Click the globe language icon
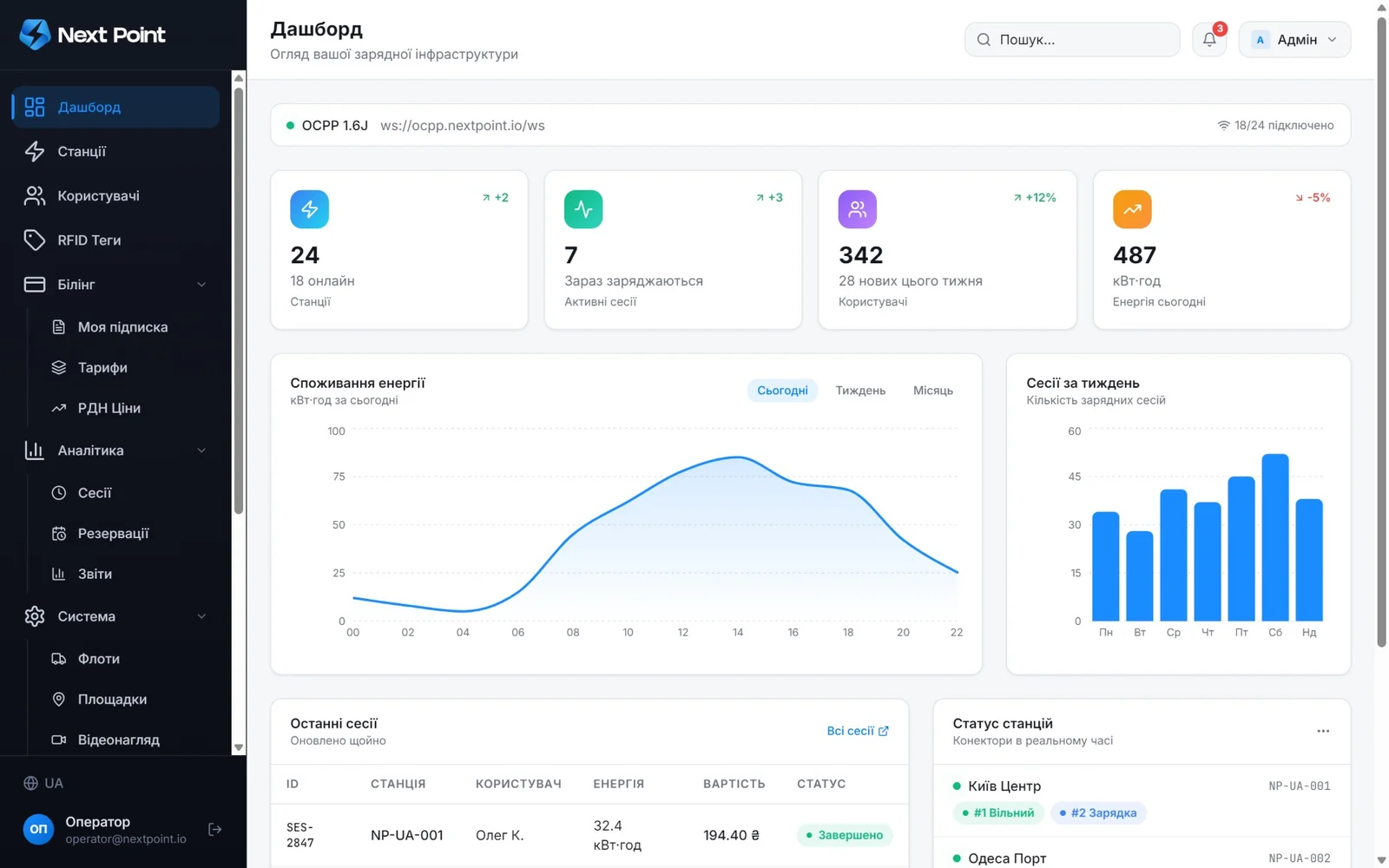The width and height of the screenshot is (1389, 868). click(x=30, y=783)
